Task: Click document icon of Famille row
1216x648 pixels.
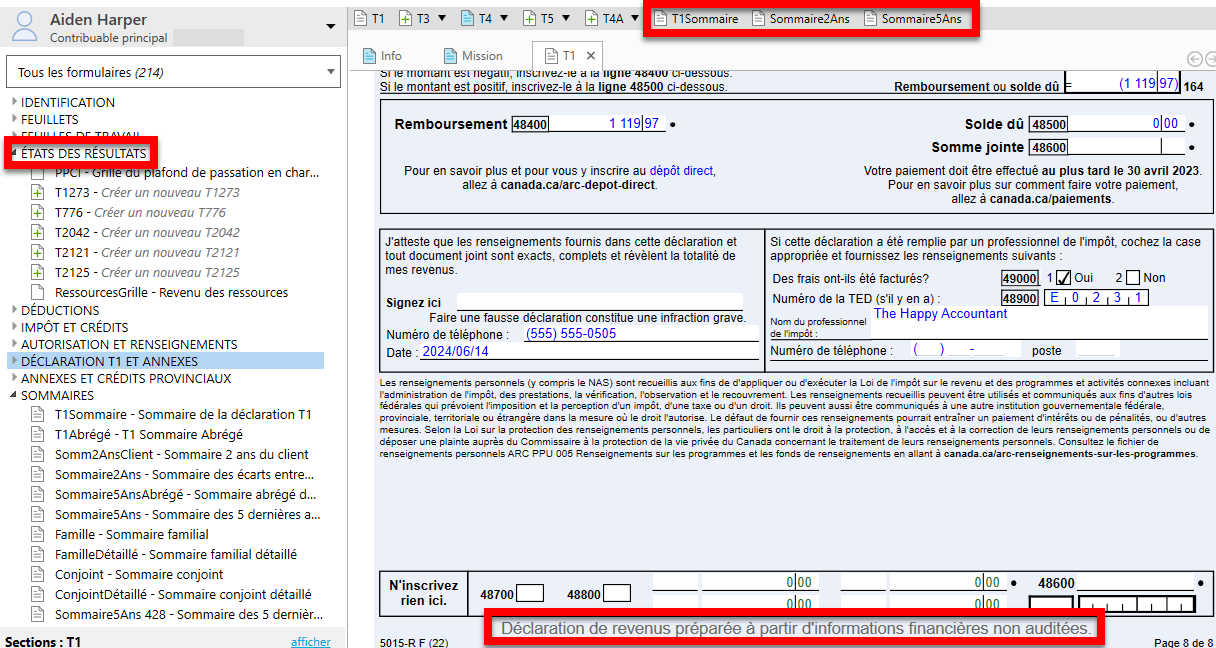Action: click(x=38, y=535)
